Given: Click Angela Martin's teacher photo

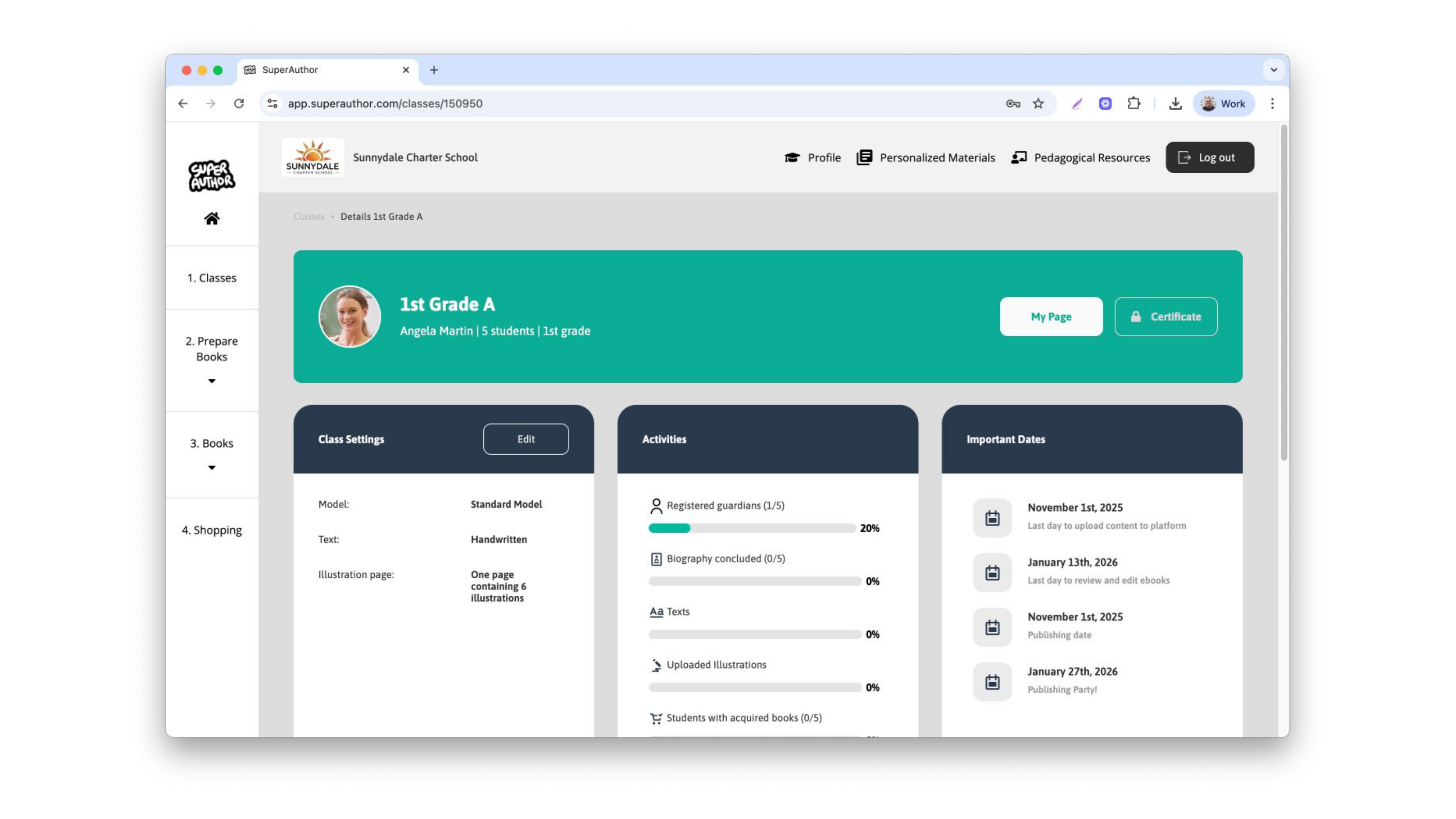Looking at the screenshot, I should [x=349, y=316].
